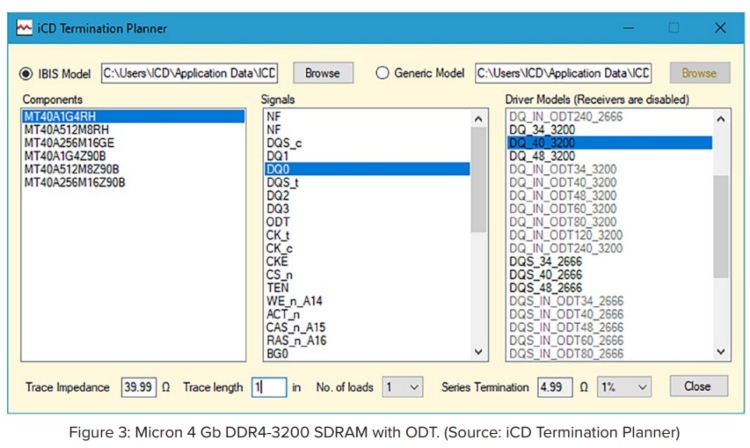Select signal CKE

367,262
